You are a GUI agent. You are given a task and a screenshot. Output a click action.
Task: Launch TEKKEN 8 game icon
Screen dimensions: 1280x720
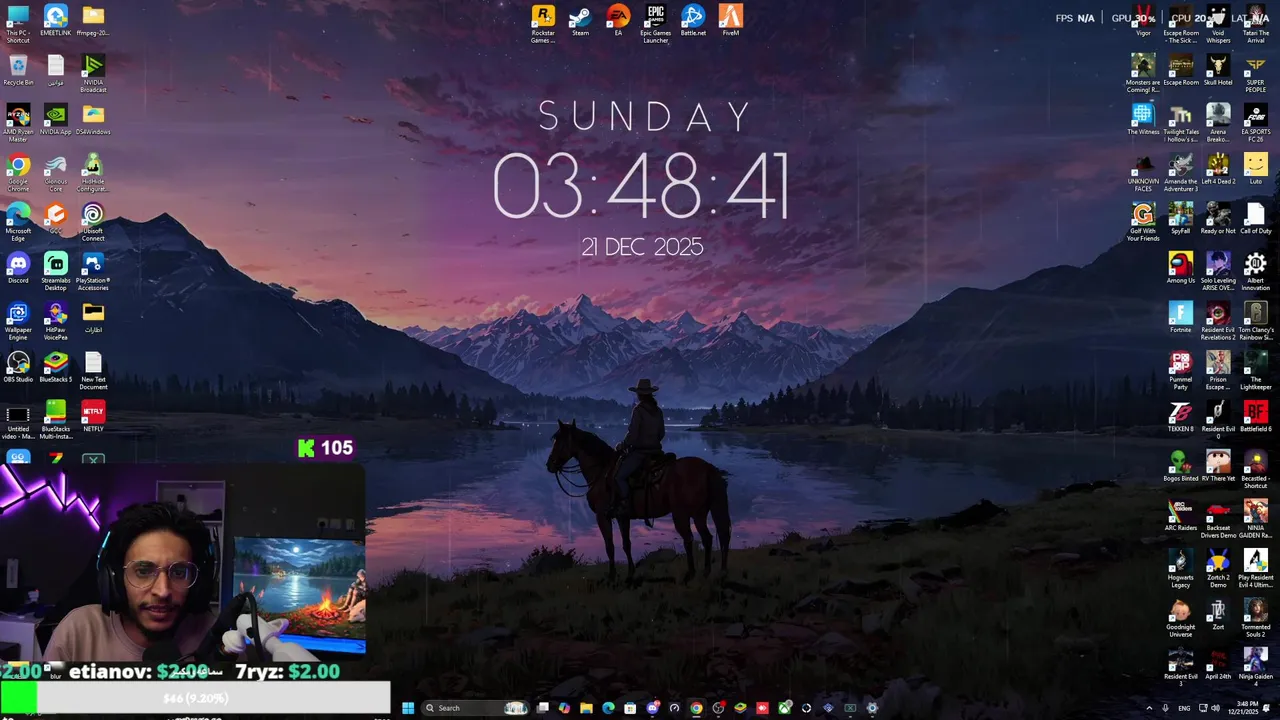point(1181,417)
